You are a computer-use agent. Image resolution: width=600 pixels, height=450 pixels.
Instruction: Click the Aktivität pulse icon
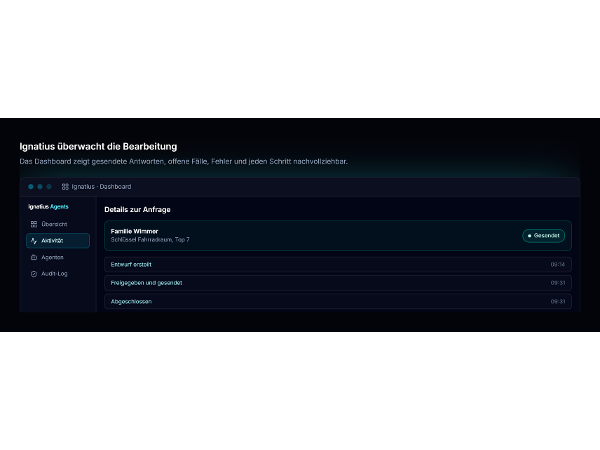[34, 241]
